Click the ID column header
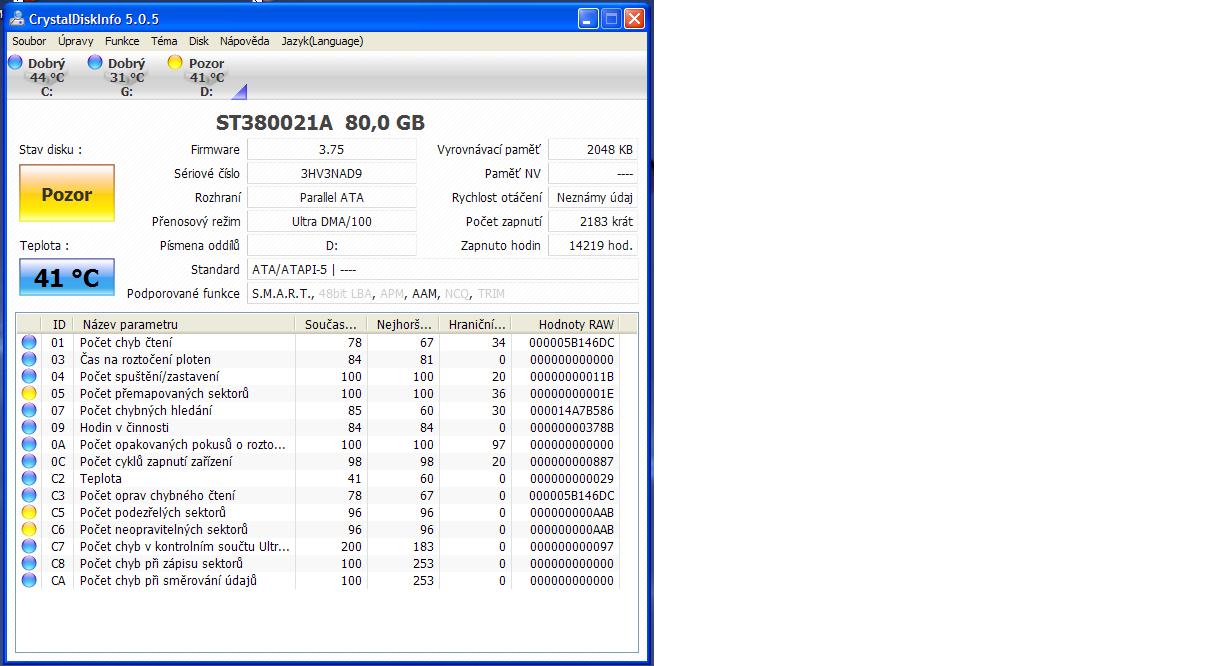 pos(58,324)
